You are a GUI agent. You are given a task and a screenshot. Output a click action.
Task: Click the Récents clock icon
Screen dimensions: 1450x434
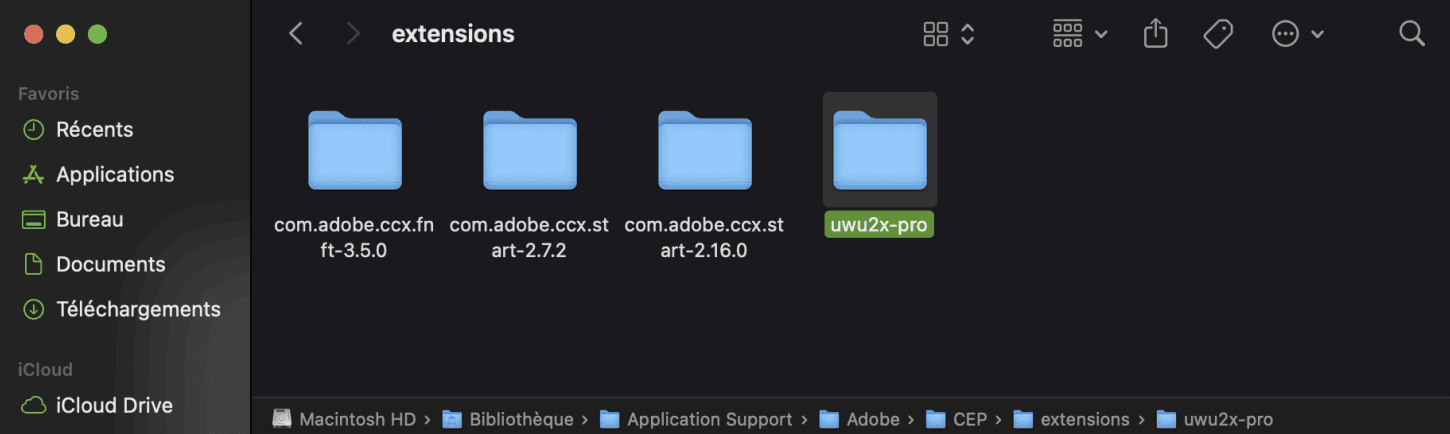point(33,129)
